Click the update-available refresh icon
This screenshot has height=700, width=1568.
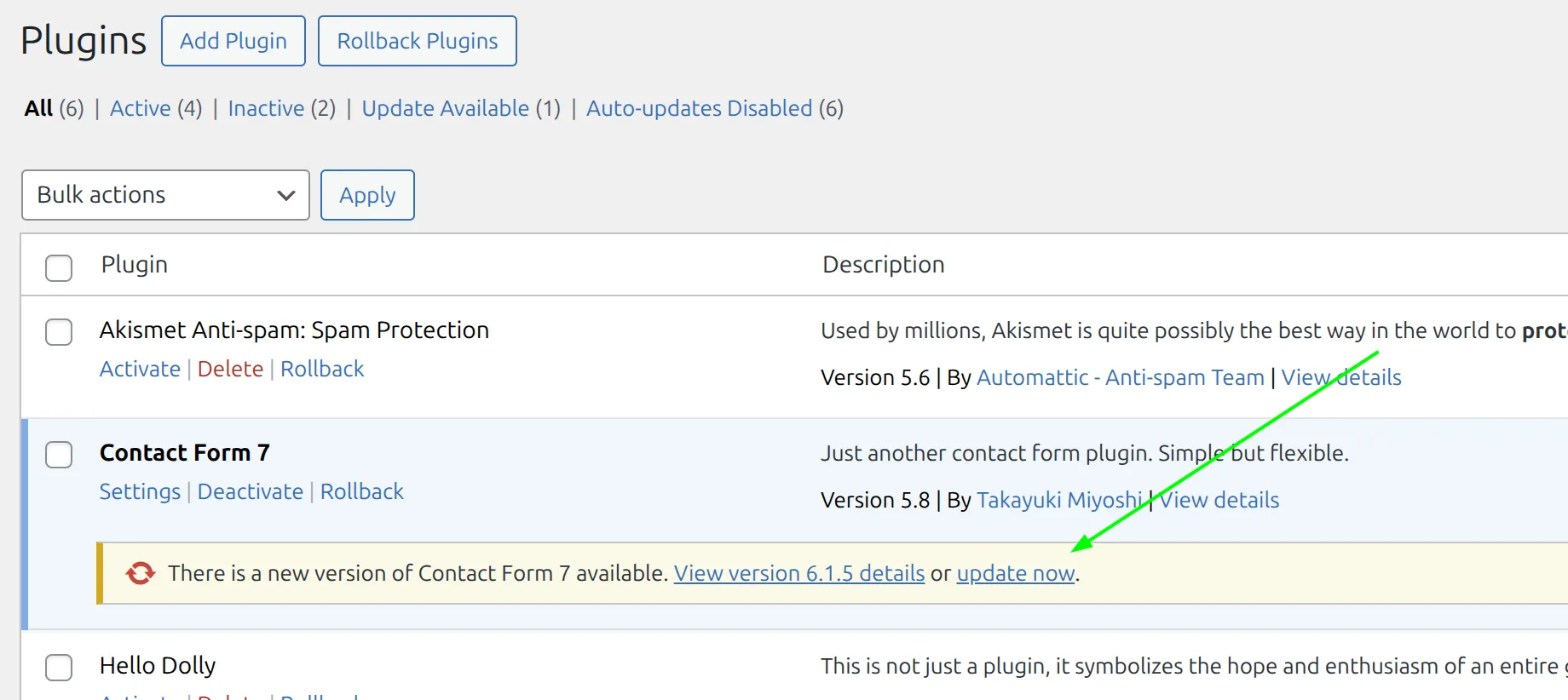pyautogui.click(x=141, y=573)
